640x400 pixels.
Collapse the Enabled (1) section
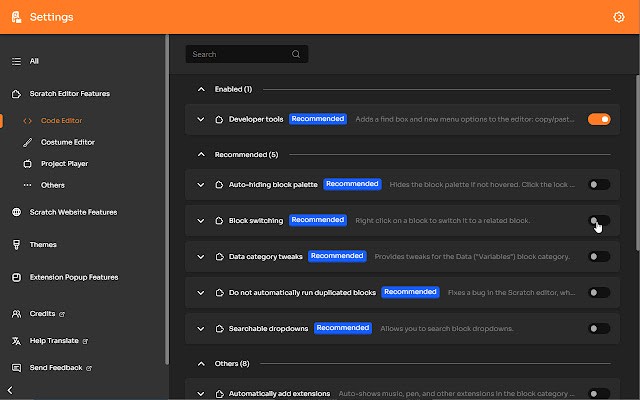[x=201, y=89]
